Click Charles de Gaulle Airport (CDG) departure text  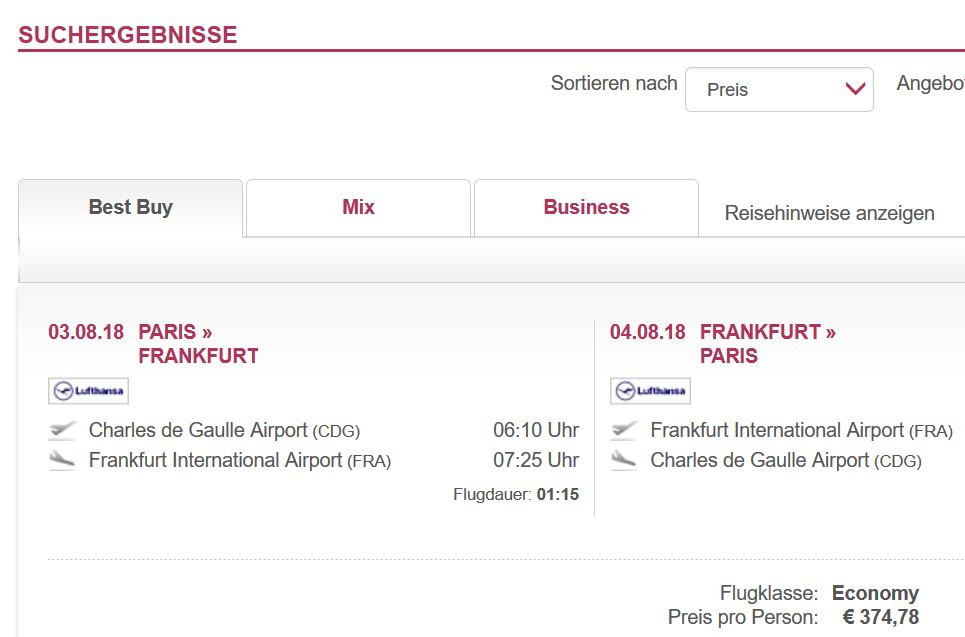[224, 430]
